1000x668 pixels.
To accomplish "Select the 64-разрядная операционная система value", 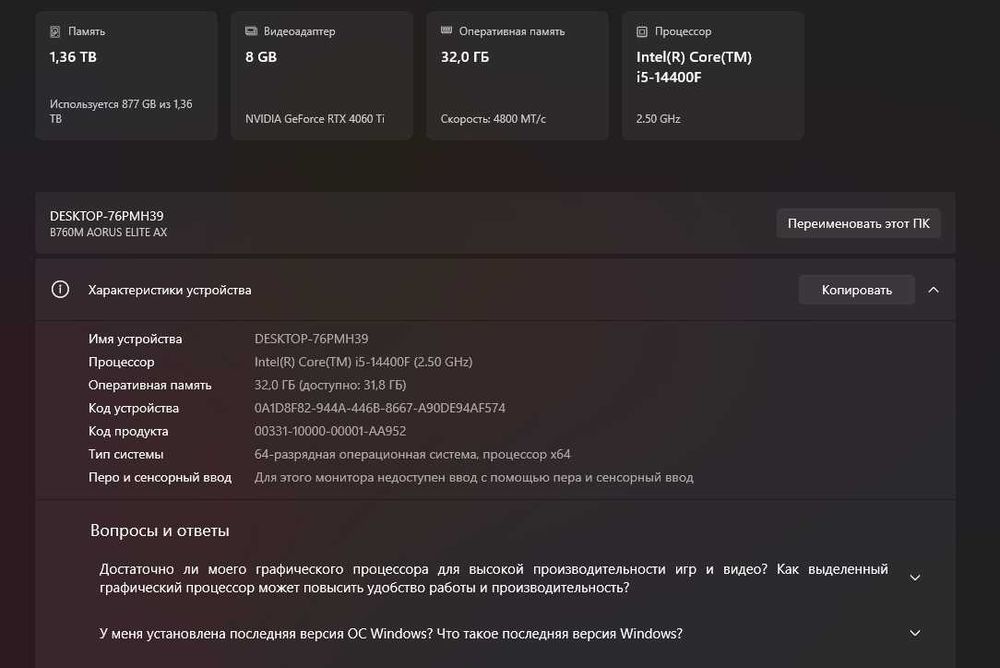I will (413, 454).
